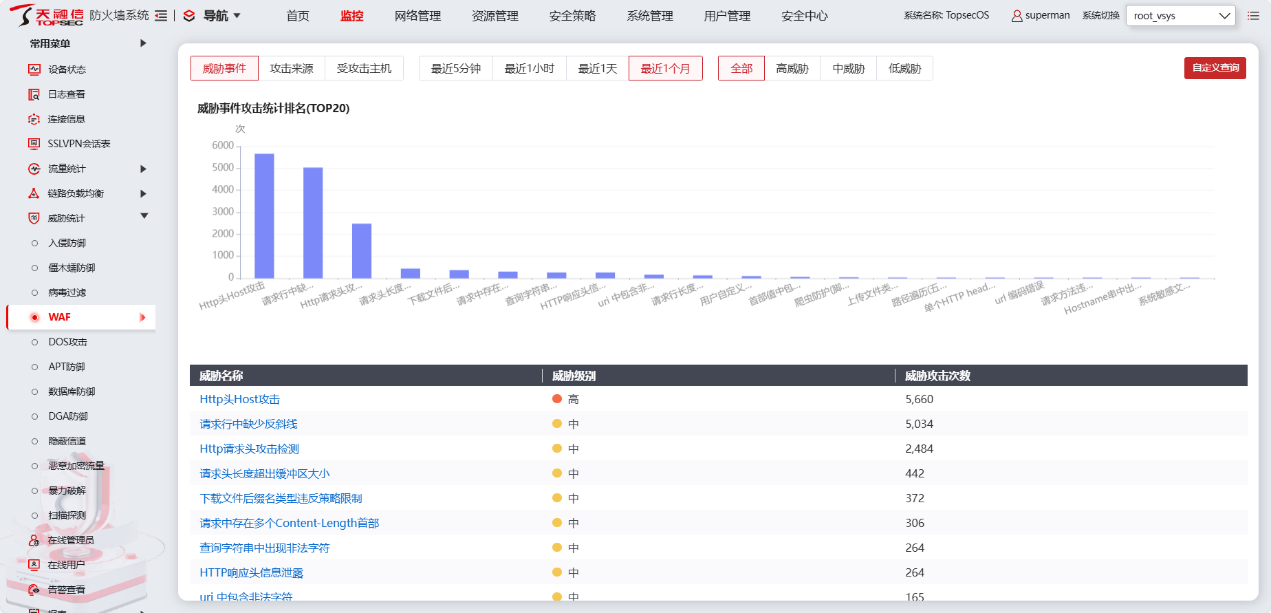1271x613 pixels.
Task: Switch to the 攻击来源 tab
Action: (291, 69)
